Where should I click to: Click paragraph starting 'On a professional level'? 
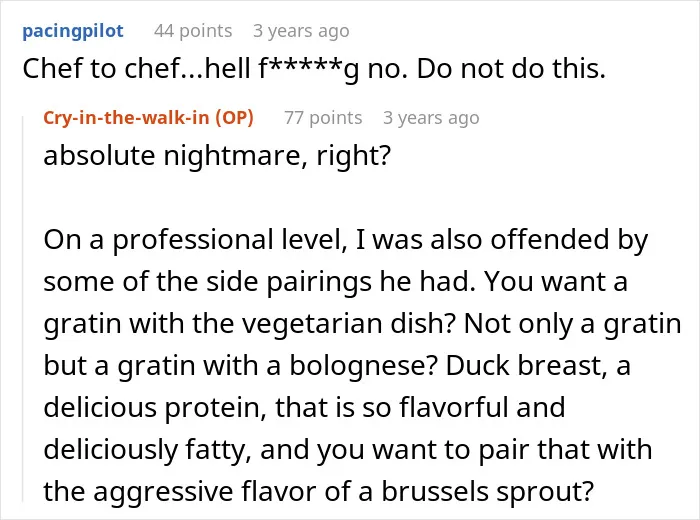tap(362, 365)
